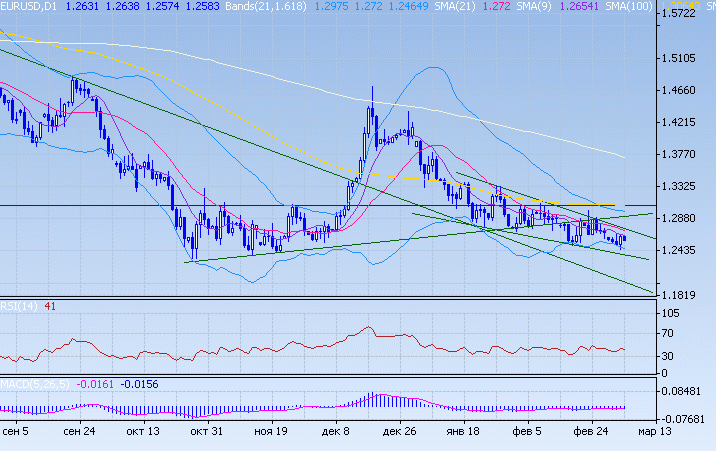Click the RSI(14) panel label
Screen dimensions: 716x451
19,306
